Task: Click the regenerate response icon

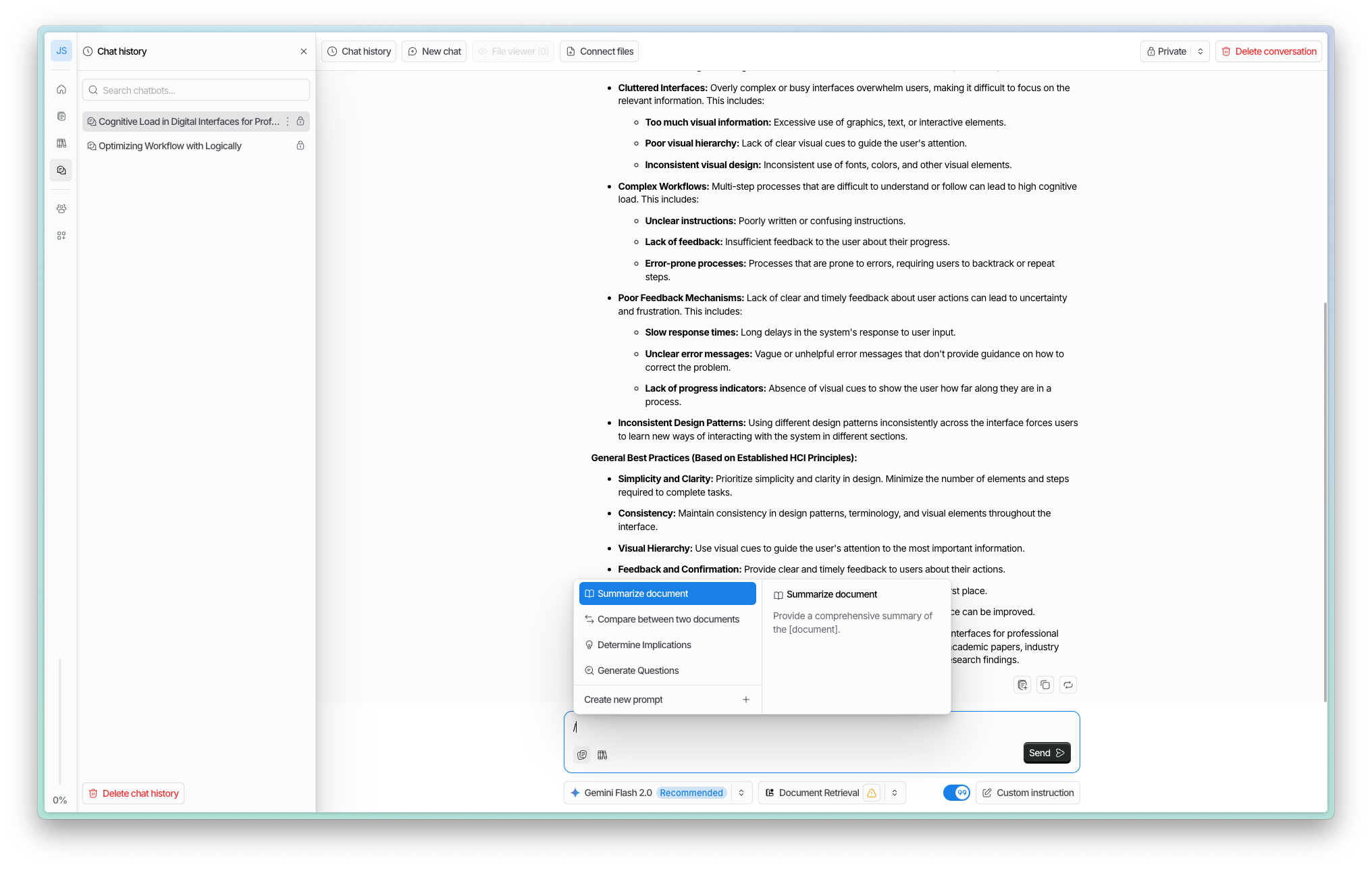Action: (1068, 685)
